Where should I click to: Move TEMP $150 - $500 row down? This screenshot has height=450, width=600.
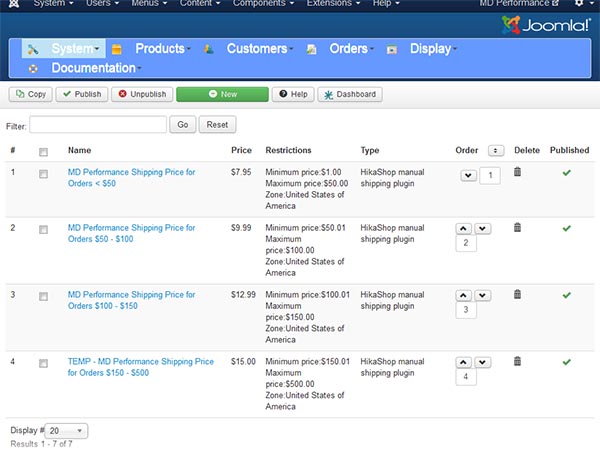point(483,362)
